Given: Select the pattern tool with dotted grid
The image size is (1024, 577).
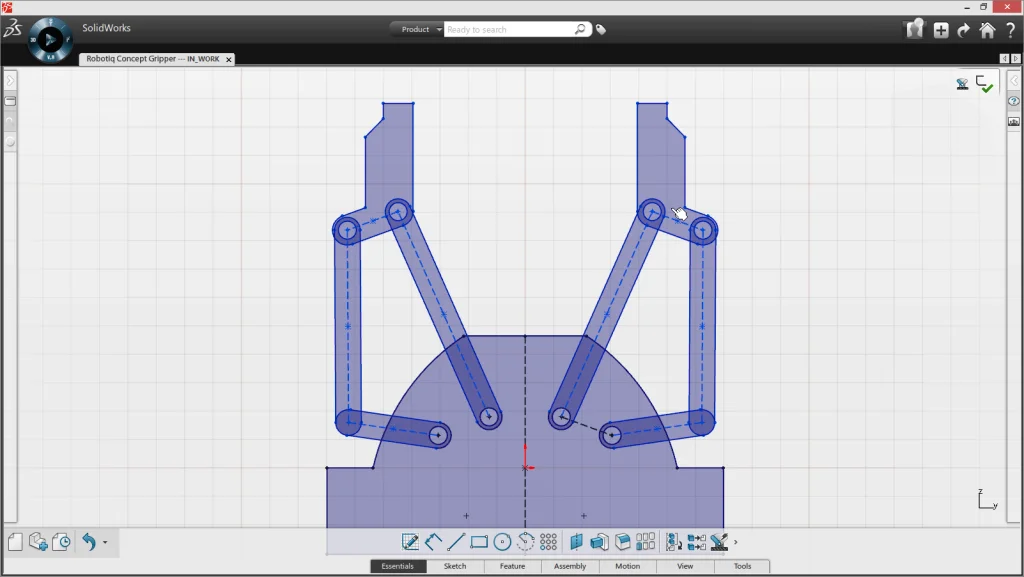Looking at the screenshot, I should 549,541.
